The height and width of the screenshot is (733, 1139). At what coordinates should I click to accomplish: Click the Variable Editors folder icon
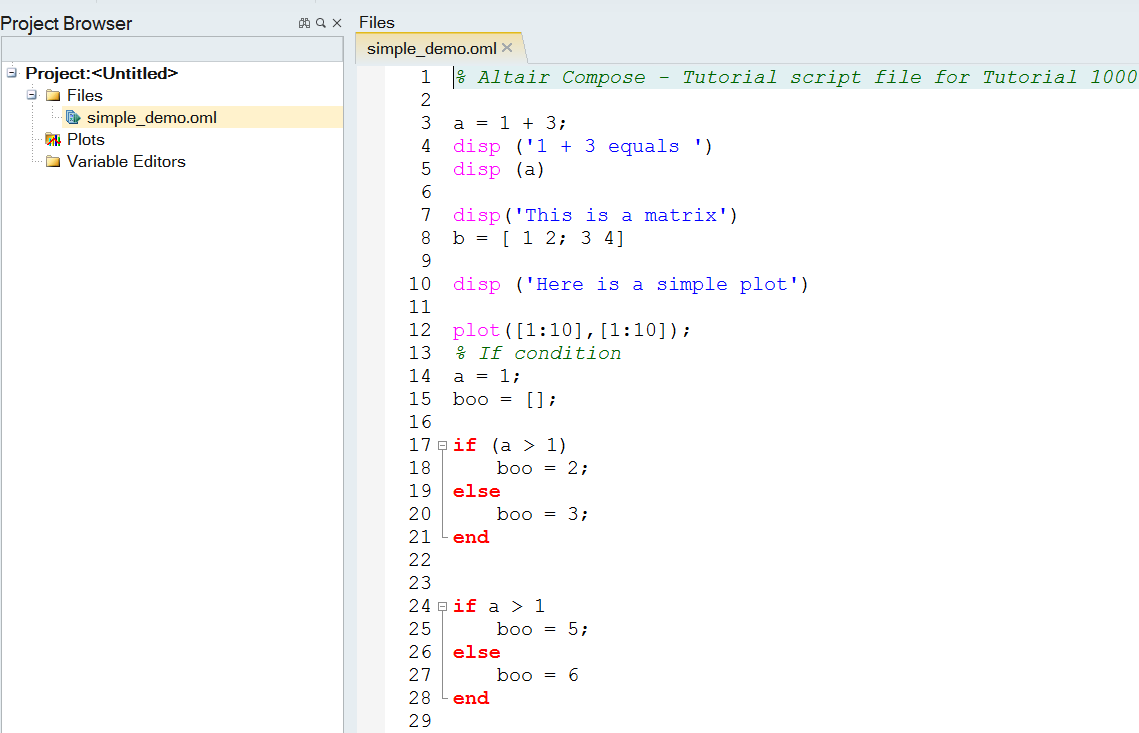point(53,162)
